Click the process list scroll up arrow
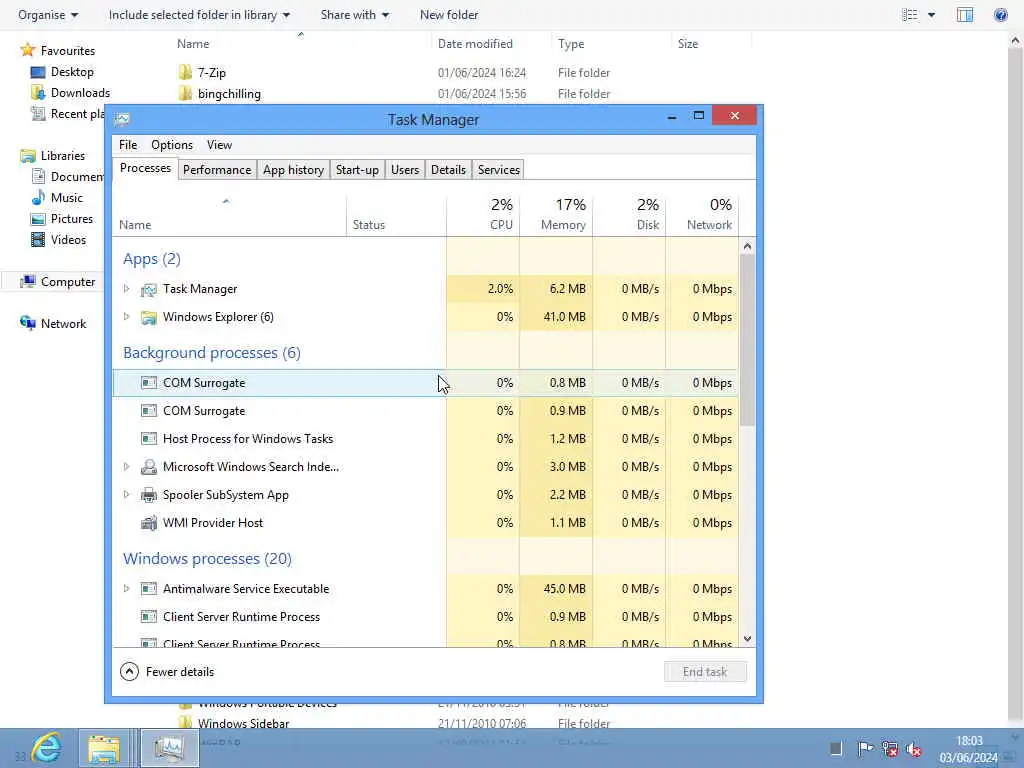This screenshot has height=768, width=1024. click(x=747, y=246)
